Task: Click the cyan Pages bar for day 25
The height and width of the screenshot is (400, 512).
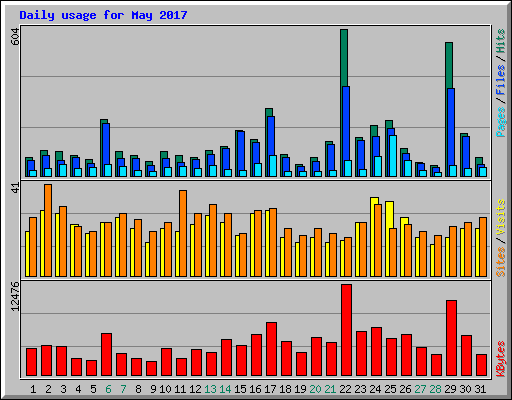Action: pyautogui.click(x=393, y=156)
